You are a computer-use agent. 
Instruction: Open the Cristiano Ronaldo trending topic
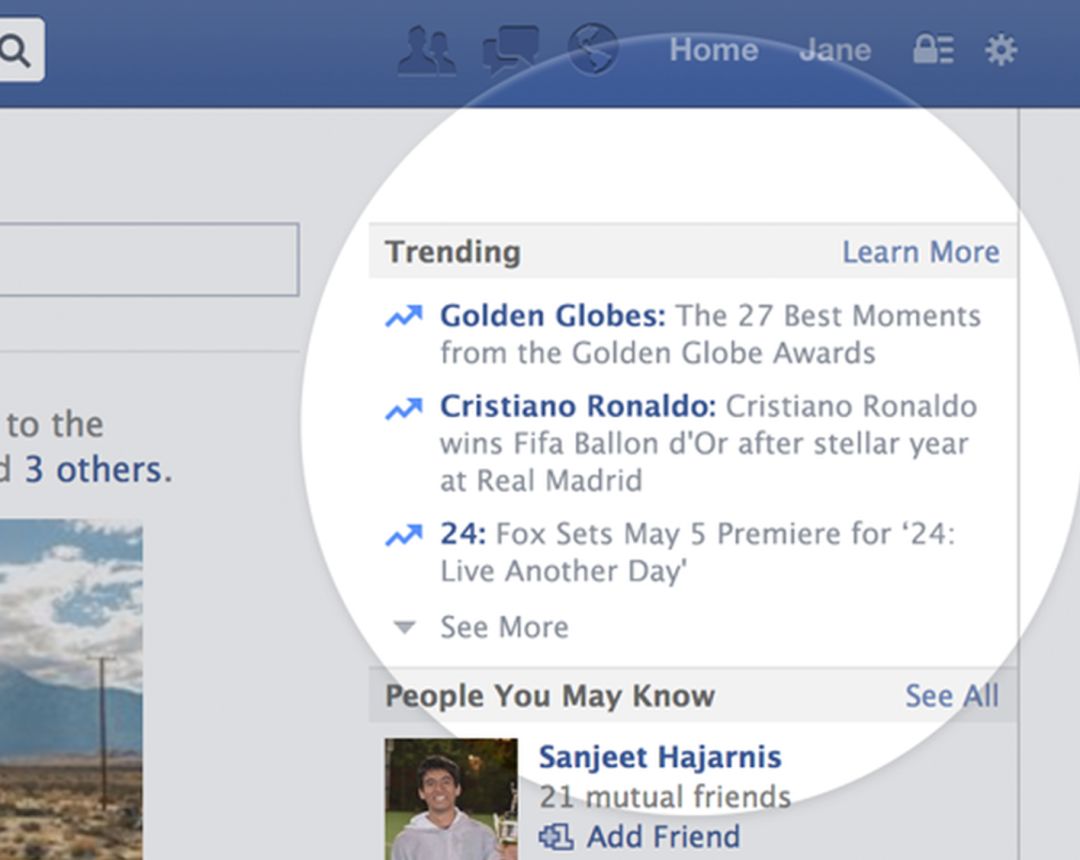(x=578, y=407)
